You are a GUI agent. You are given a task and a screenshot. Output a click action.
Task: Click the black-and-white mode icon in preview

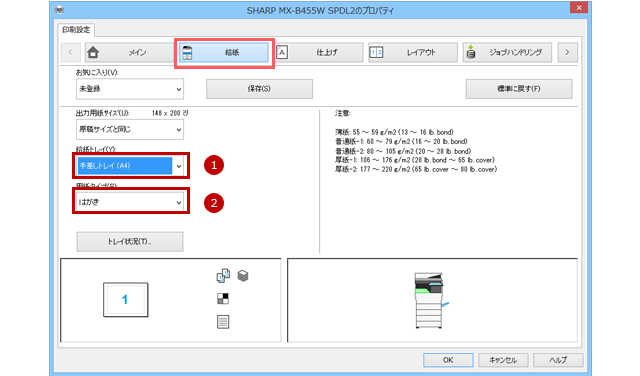click(x=223, y=299)
